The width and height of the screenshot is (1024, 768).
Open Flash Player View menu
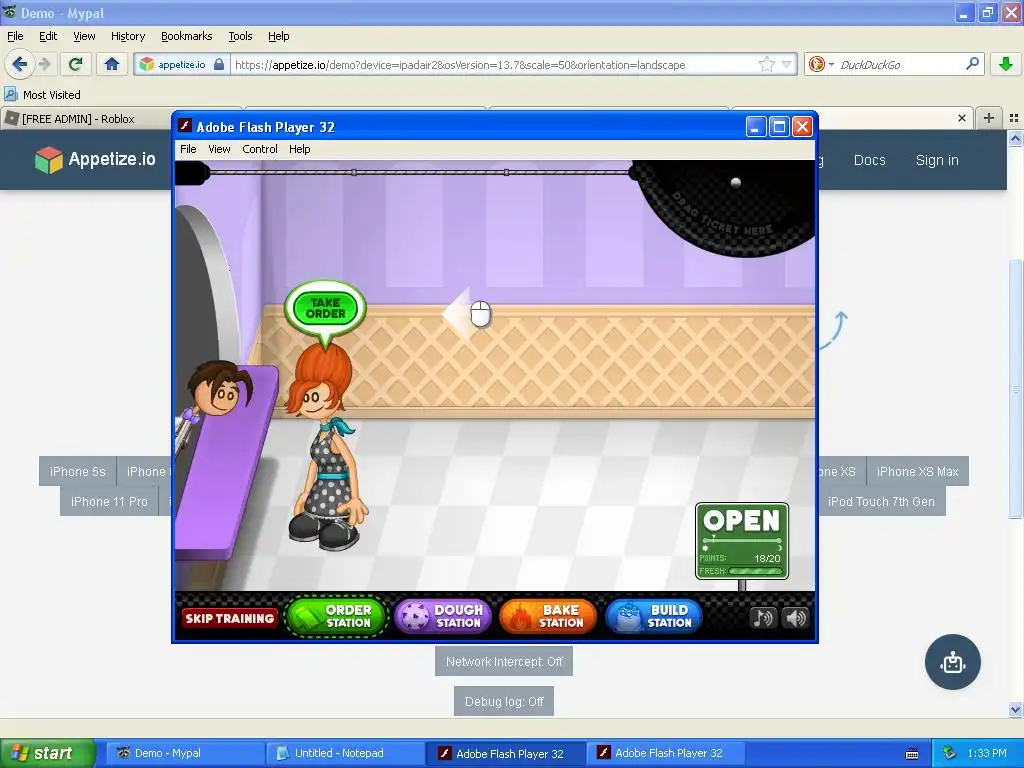coord(219,149)
